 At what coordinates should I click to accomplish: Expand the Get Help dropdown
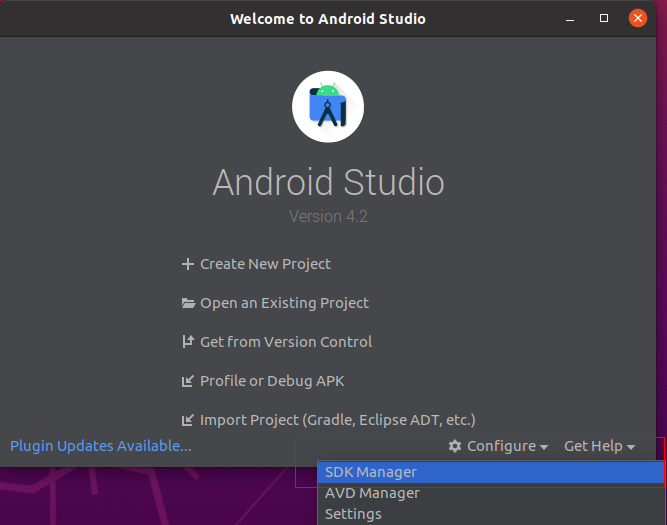[599, 446]
